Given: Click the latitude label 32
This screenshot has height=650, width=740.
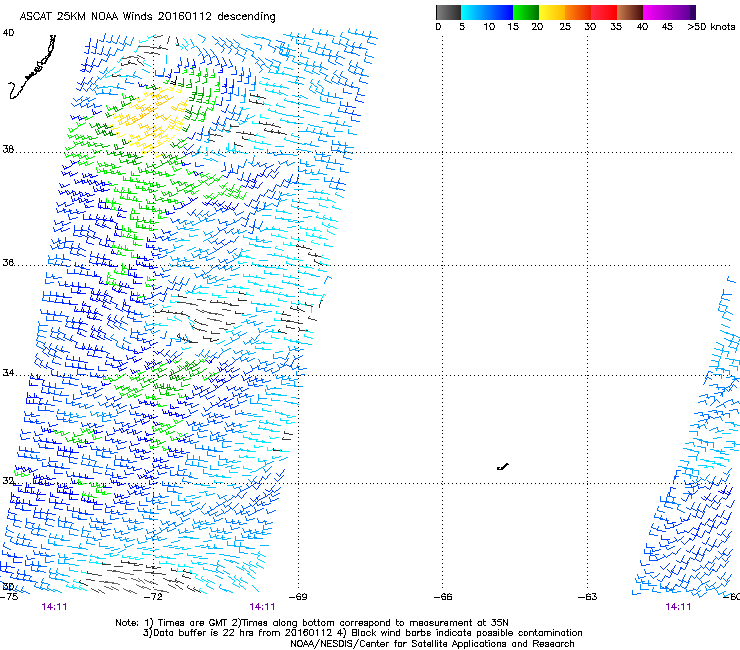Looking at the screenshot, I should point(8,481).
